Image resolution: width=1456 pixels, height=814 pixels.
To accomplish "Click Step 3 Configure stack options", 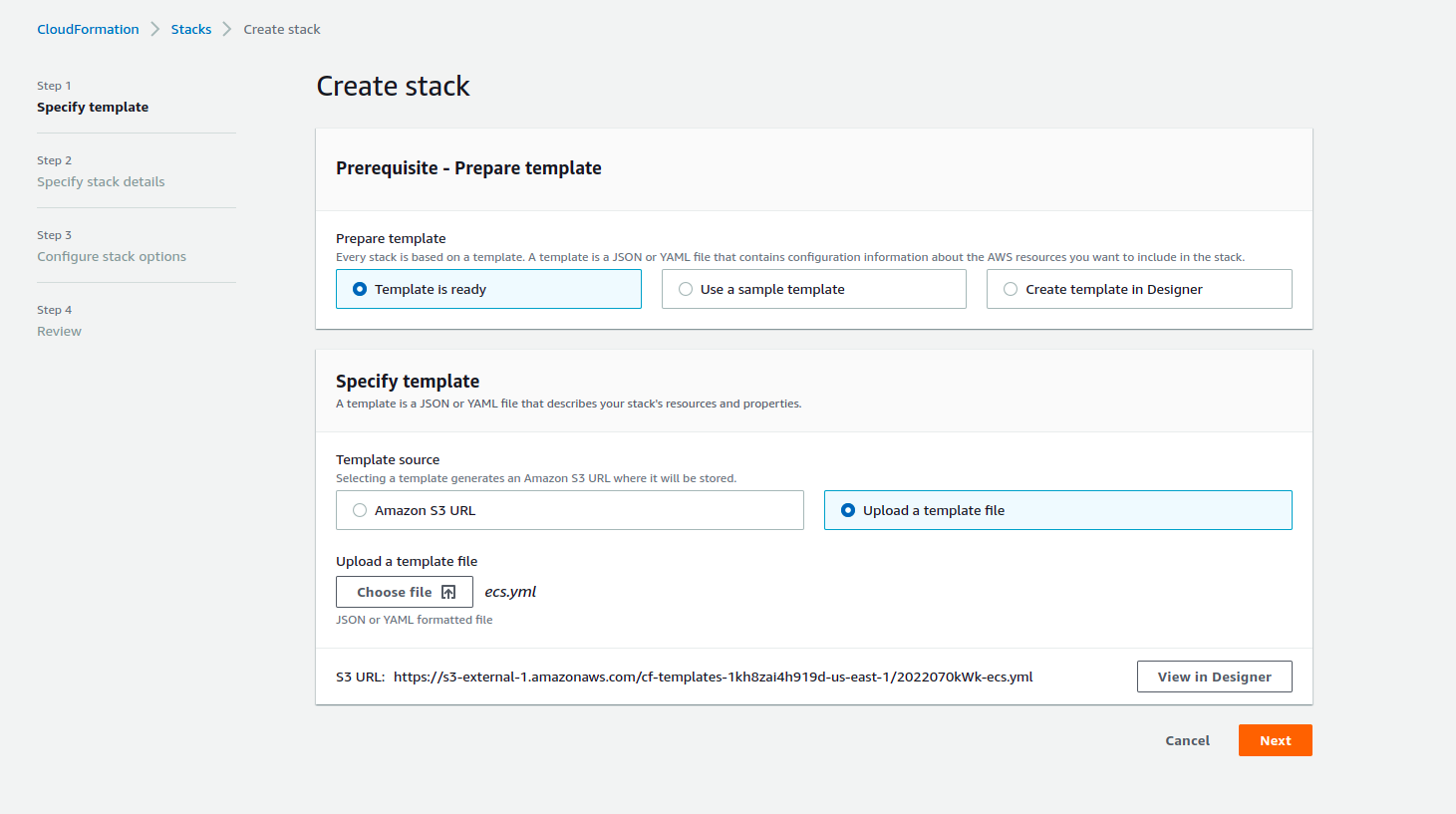I will pos(111,256).
